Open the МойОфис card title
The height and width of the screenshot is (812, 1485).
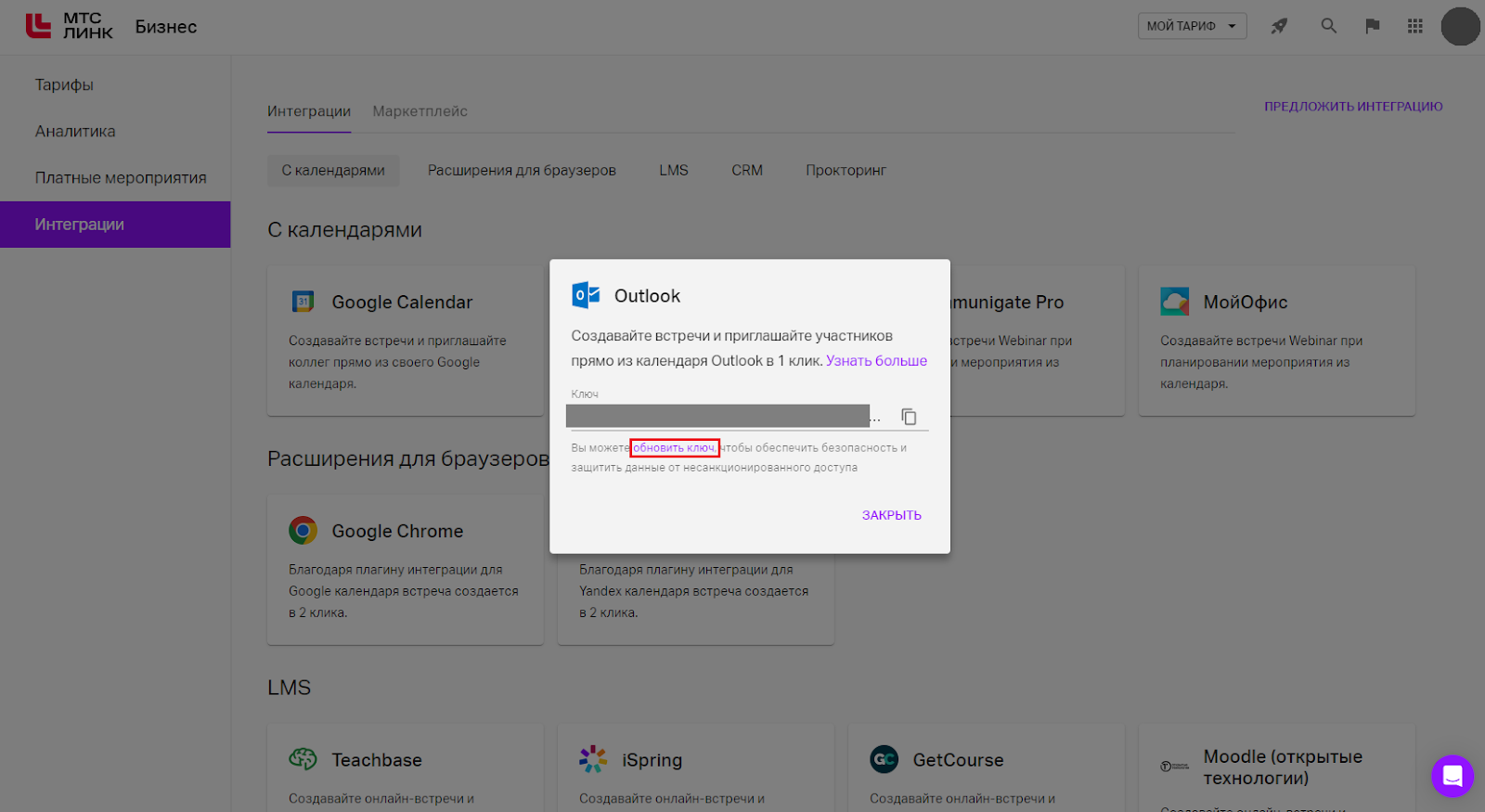click(1246, 303)
